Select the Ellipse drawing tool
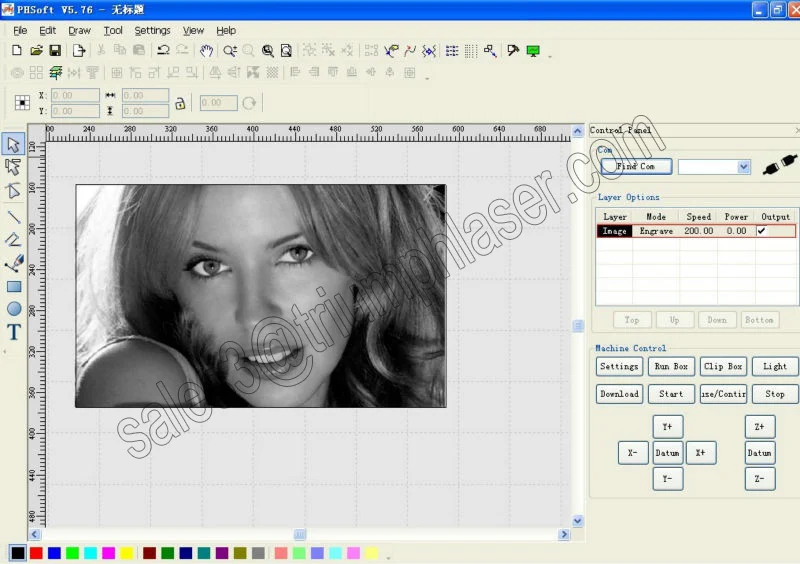The height and width of the screenshot is (564, 800). pos(14,310)
